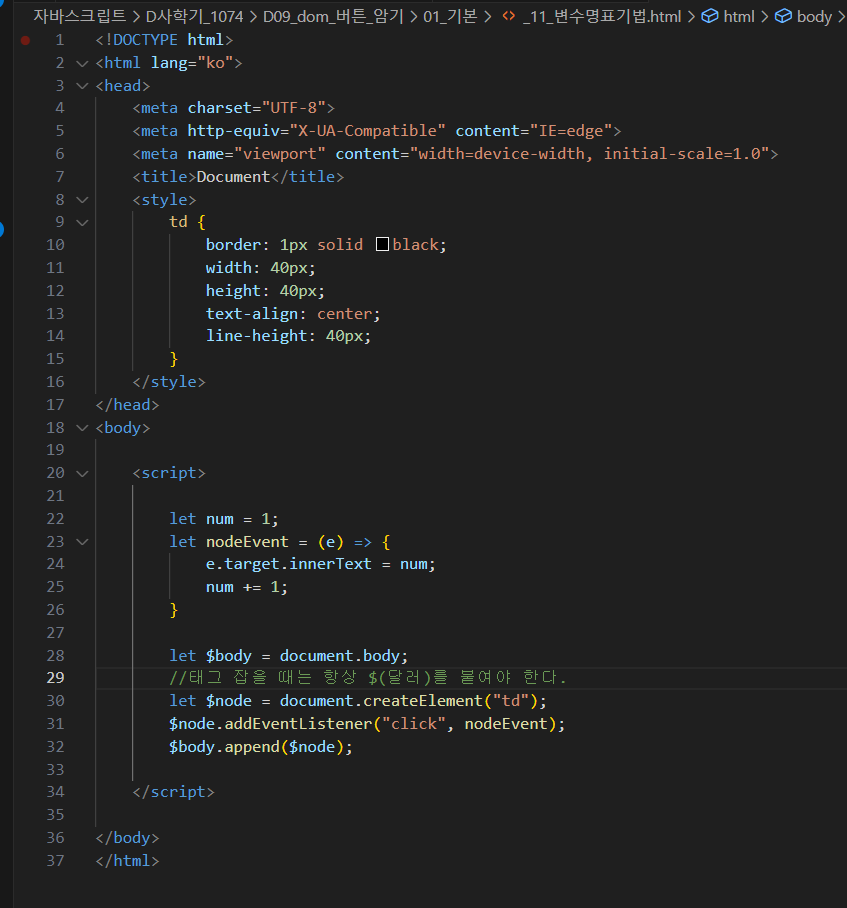Click the closing script tag
847x908 pixels.
coord(174,792)
